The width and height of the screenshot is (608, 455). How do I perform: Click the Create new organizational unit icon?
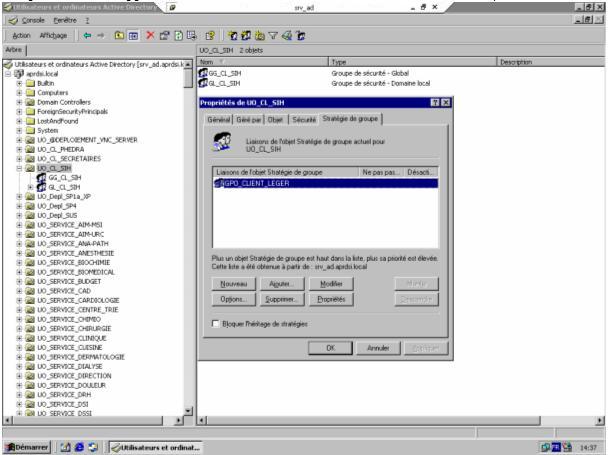(259, 36)
